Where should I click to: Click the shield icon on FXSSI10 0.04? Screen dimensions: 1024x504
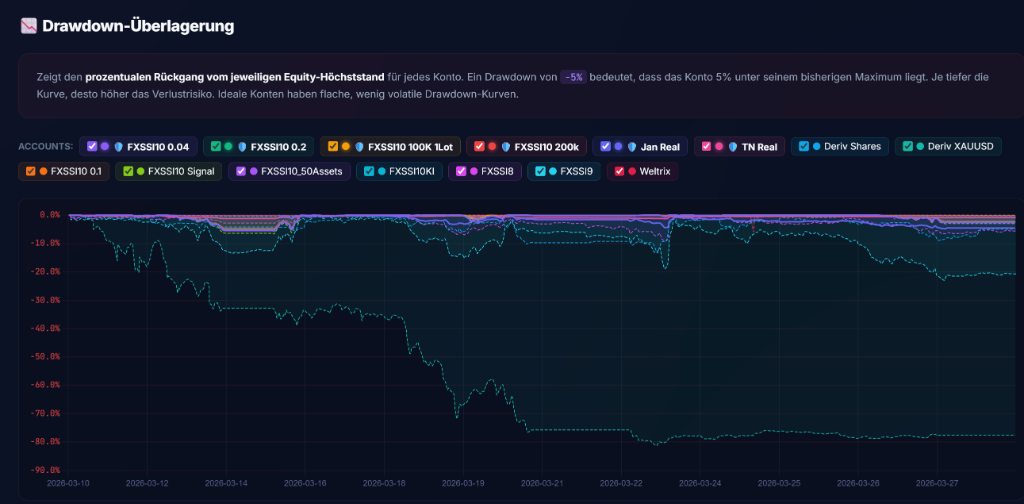point(118,146)
